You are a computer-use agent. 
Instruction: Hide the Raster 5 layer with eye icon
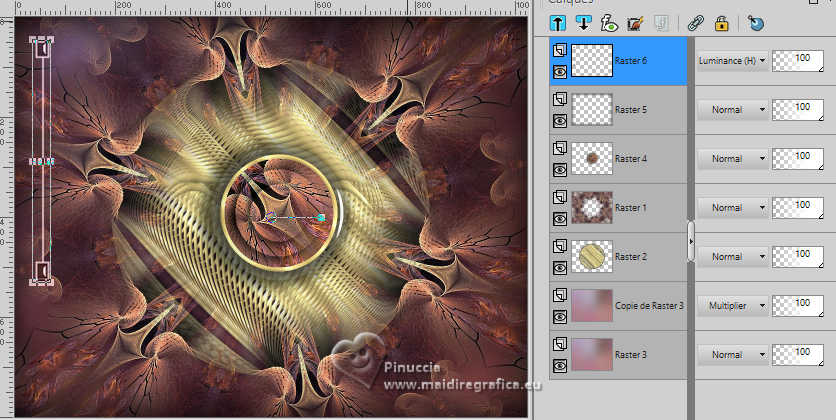(x=559, y=121)
